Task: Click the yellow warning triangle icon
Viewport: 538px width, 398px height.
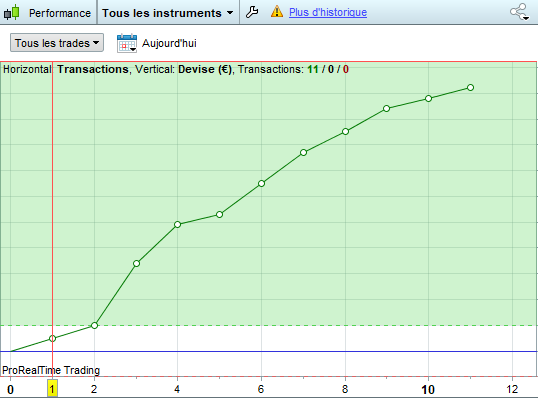Action: [x=277, y=12]
